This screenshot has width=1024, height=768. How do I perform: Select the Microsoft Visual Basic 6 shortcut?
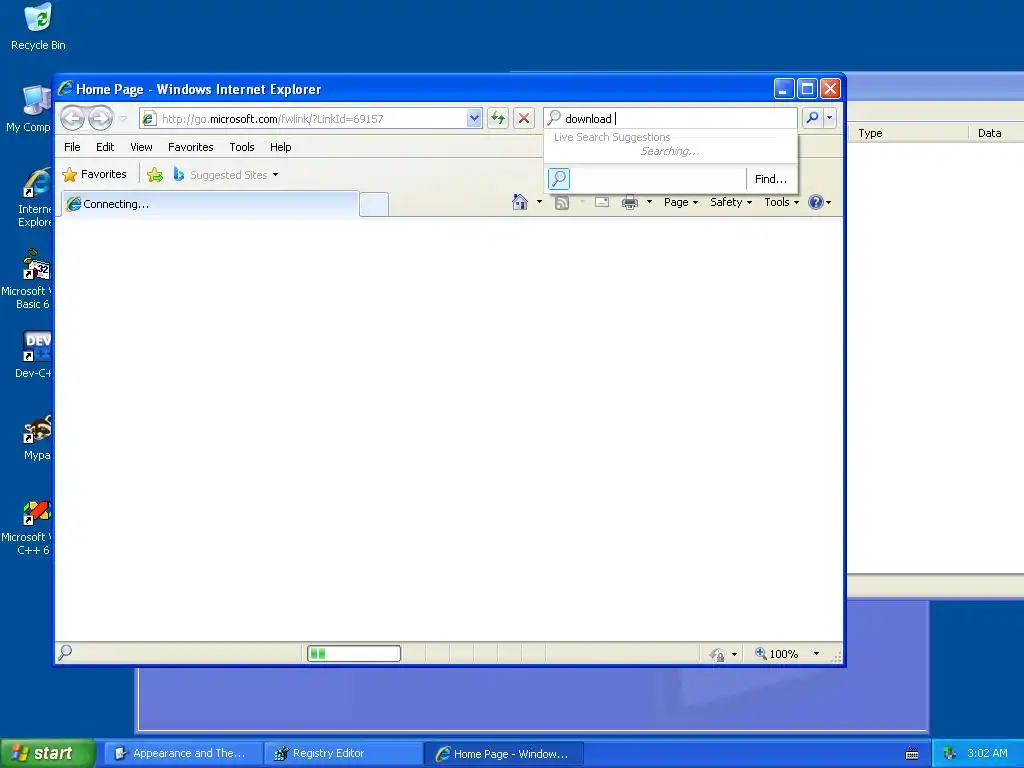point(27,279)
